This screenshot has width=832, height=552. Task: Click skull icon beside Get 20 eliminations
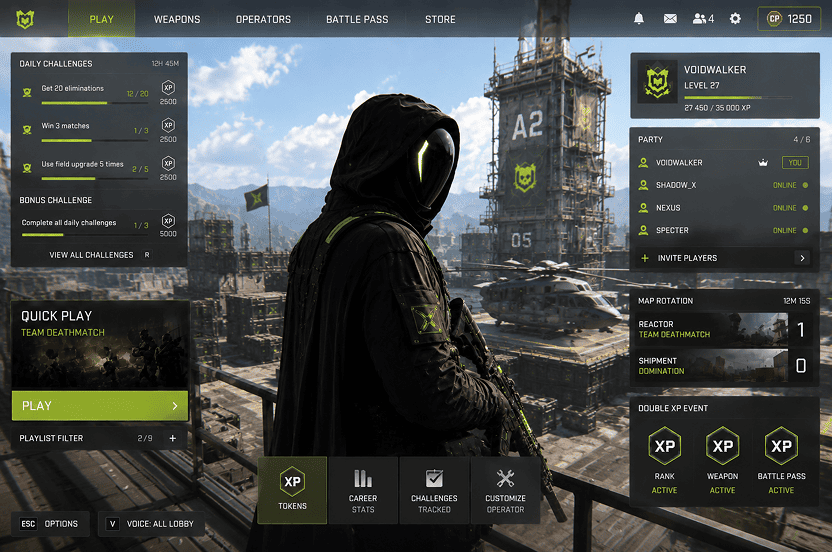27,93
